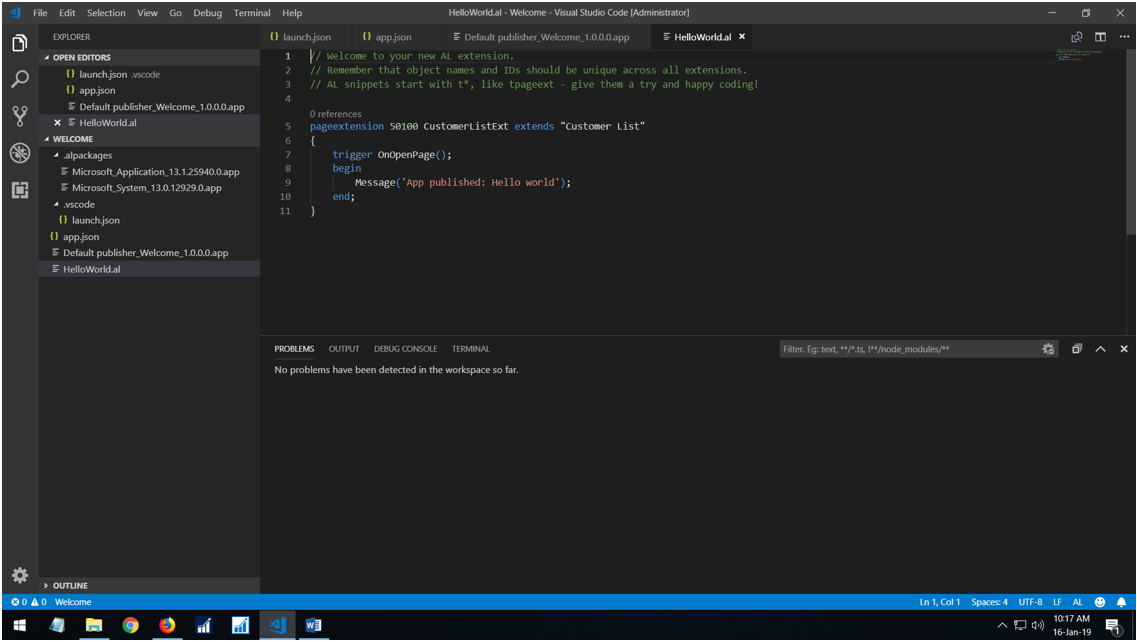Open the Selection menu
The height and width of the screenshot is (642, 1137).
click(106, 12)
